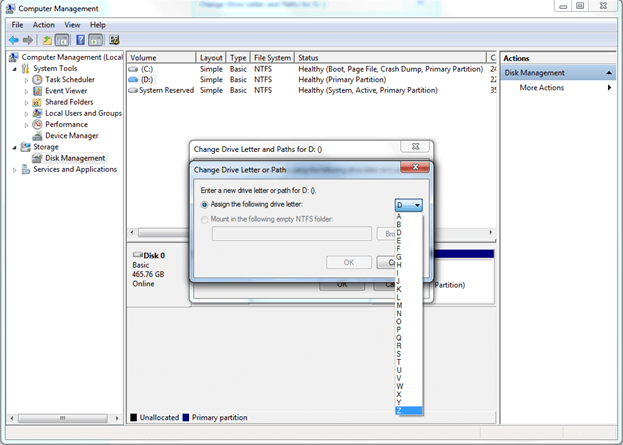Click the System Tools icon
This screenshot has width=623, height=445.
point(25,68)
